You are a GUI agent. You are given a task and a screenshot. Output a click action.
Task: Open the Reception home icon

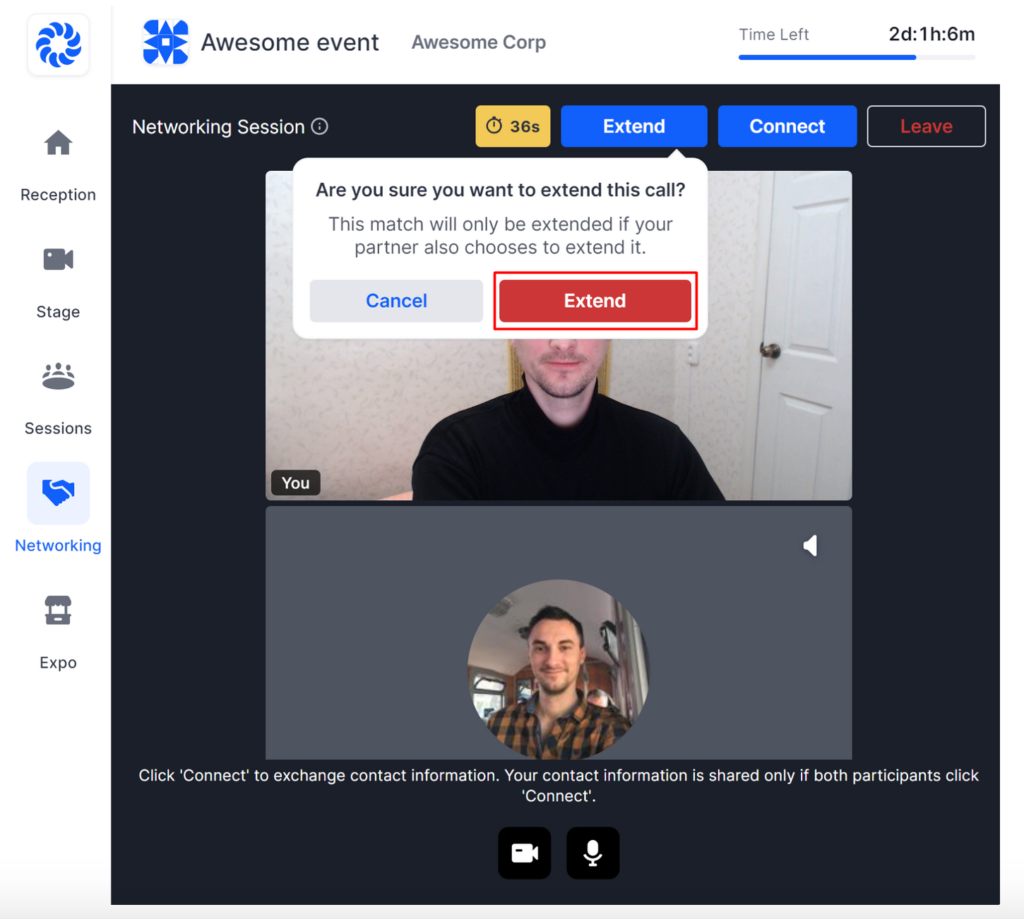point(58,143)
